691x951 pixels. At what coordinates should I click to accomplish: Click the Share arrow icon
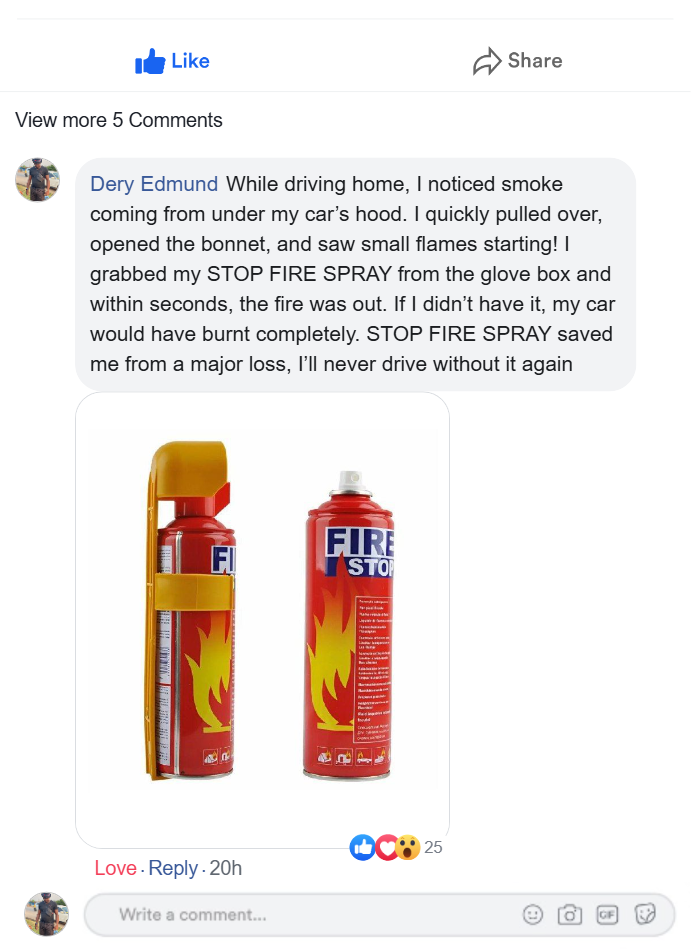coord(487,61)
